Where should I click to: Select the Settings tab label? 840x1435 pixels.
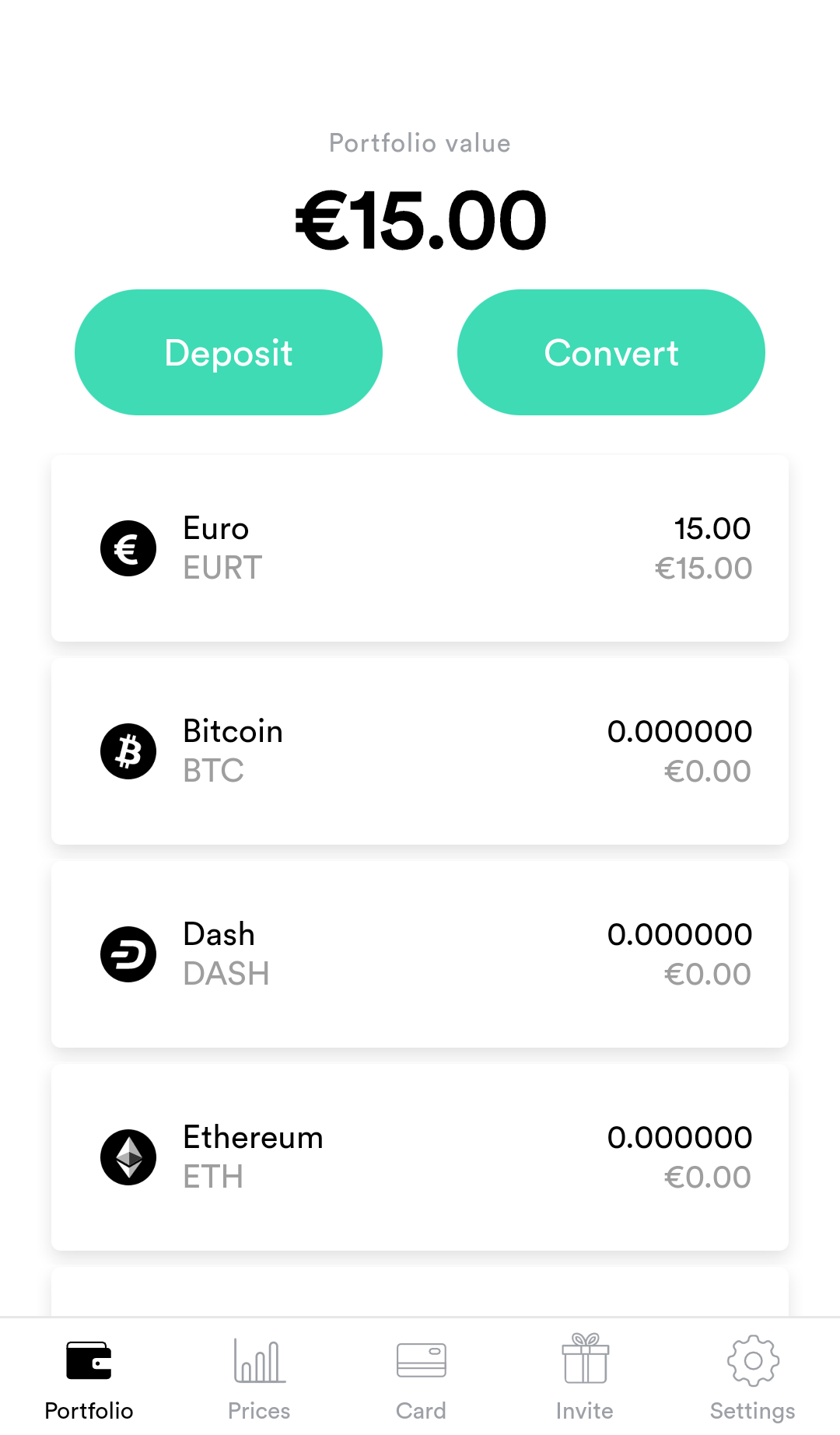click(752, 1411)
